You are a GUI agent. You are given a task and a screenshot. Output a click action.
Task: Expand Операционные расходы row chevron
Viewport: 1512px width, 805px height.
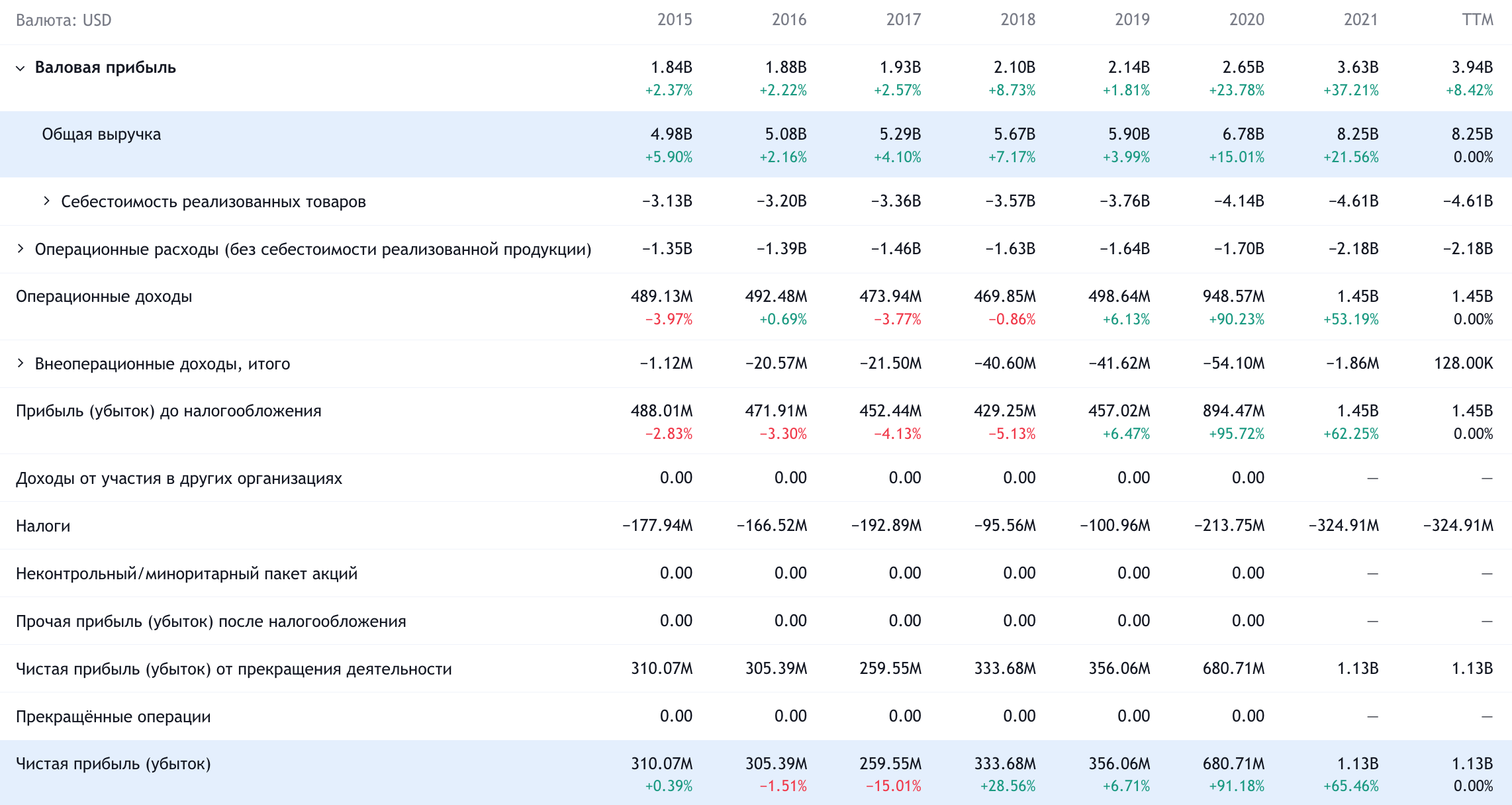(21, 249)
